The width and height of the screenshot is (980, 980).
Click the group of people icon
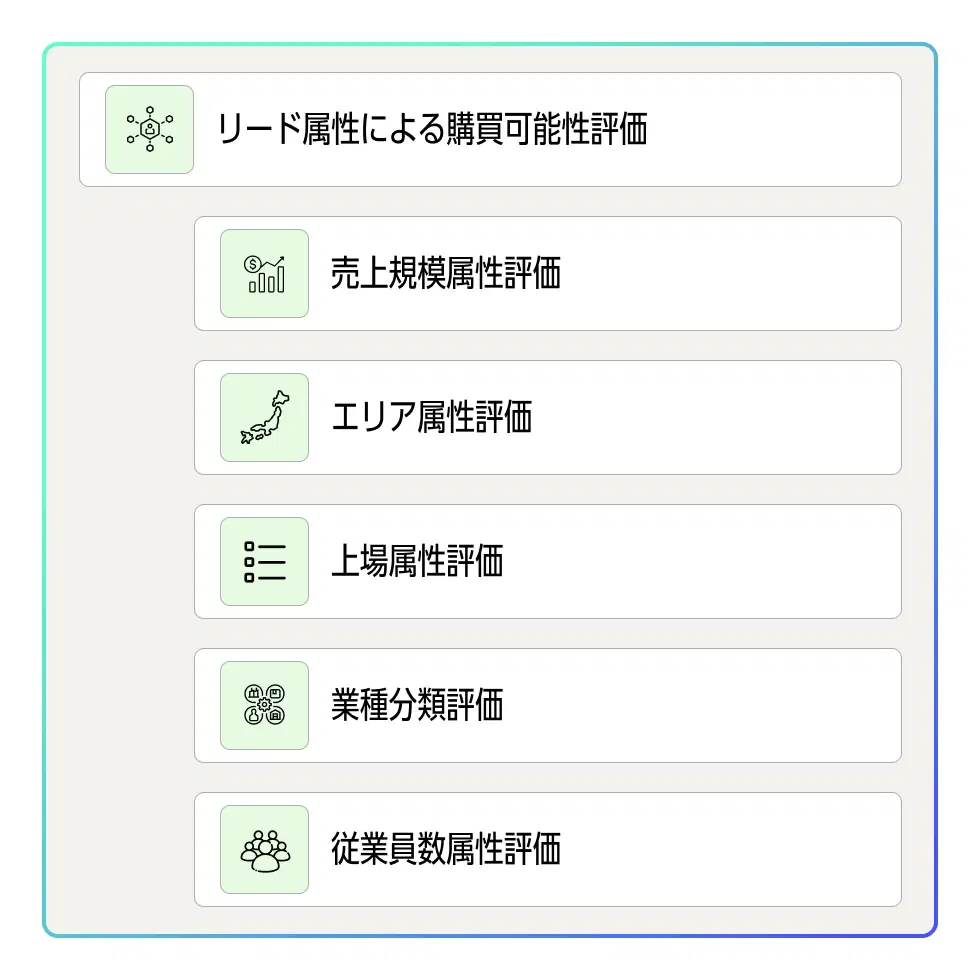click(x=264, y=850)
